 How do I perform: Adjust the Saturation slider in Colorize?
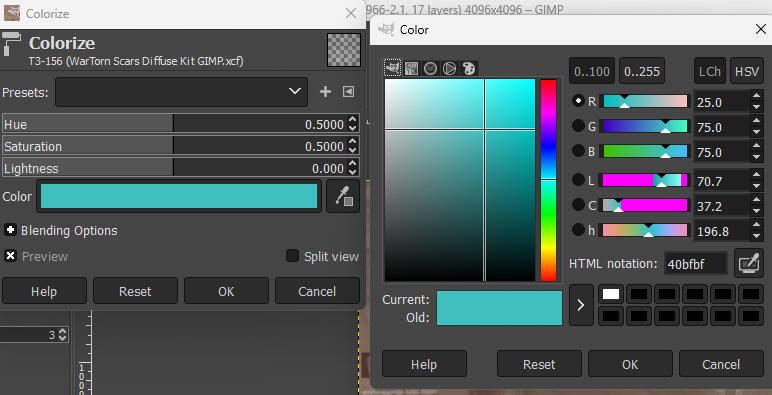pos(174,146)
